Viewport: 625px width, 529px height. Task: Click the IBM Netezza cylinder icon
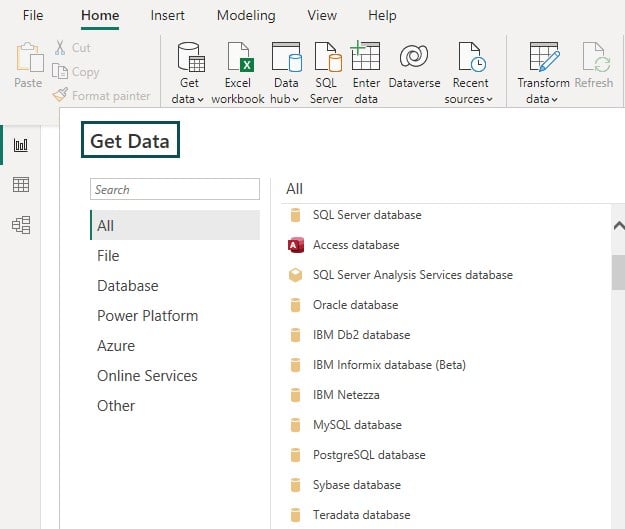295,395
